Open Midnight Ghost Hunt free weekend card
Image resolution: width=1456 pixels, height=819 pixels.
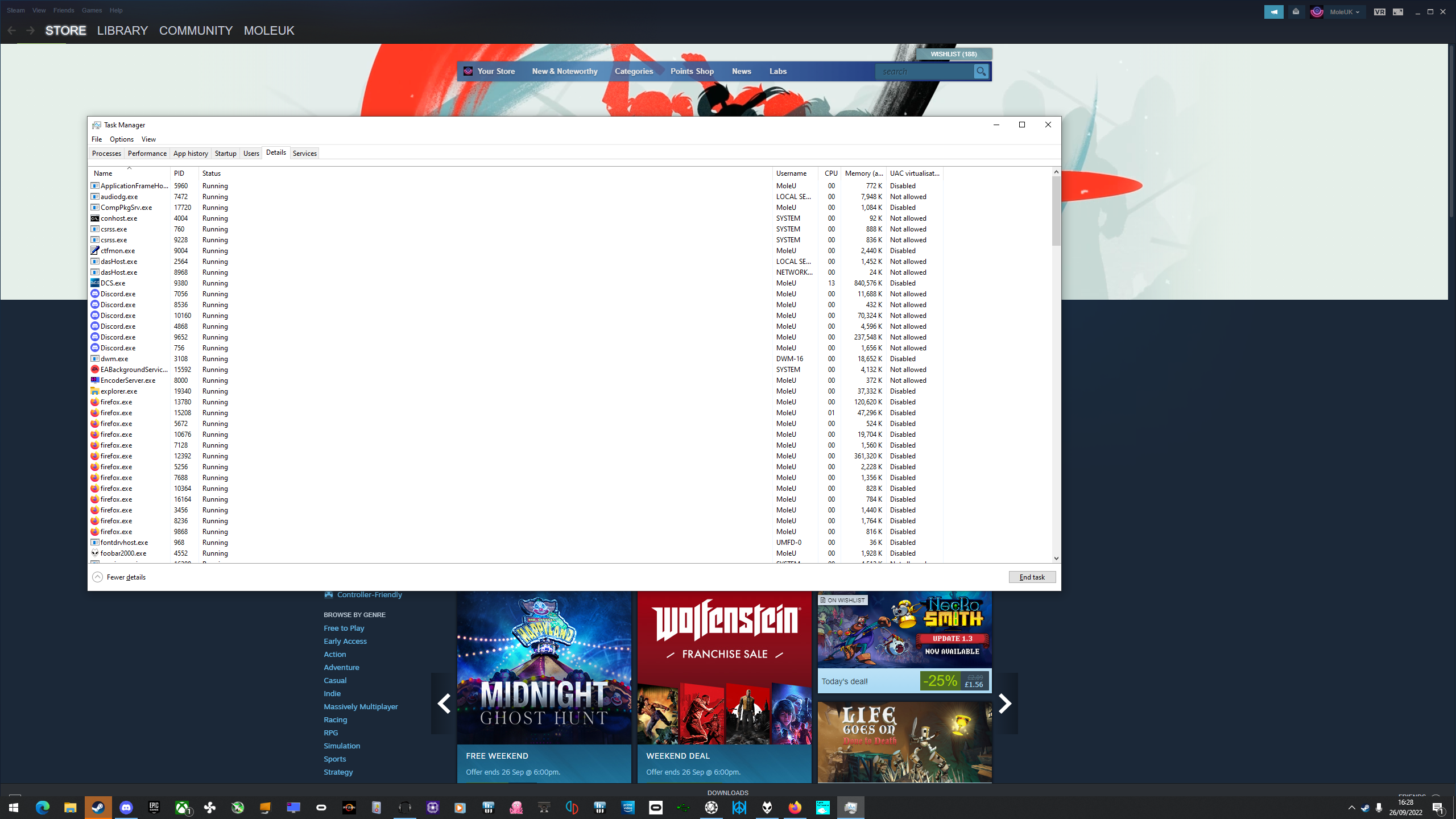[544, 687]
